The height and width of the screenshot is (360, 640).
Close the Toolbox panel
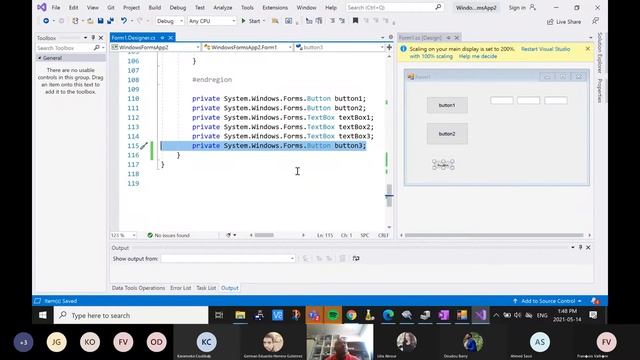[x=101, y=38]
